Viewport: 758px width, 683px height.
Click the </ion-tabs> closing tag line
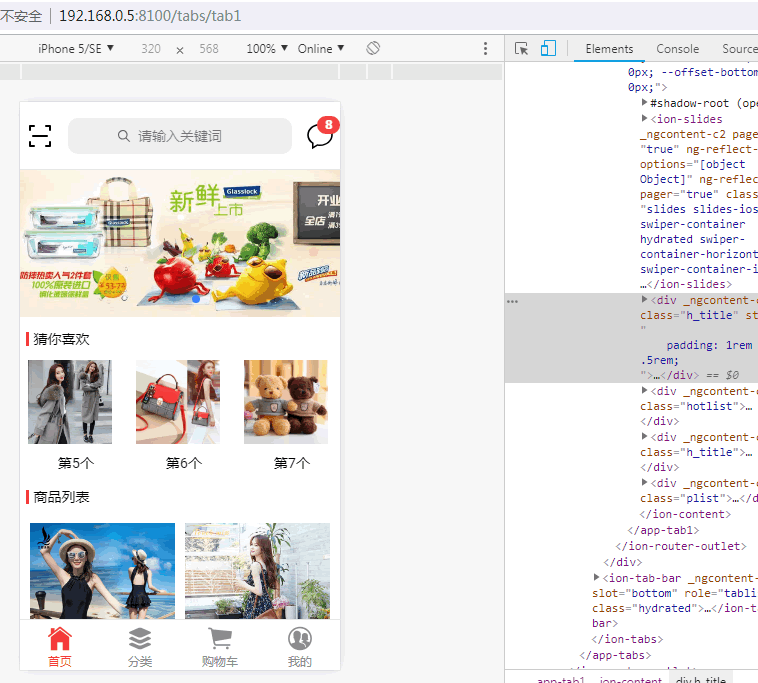(627, 639)
